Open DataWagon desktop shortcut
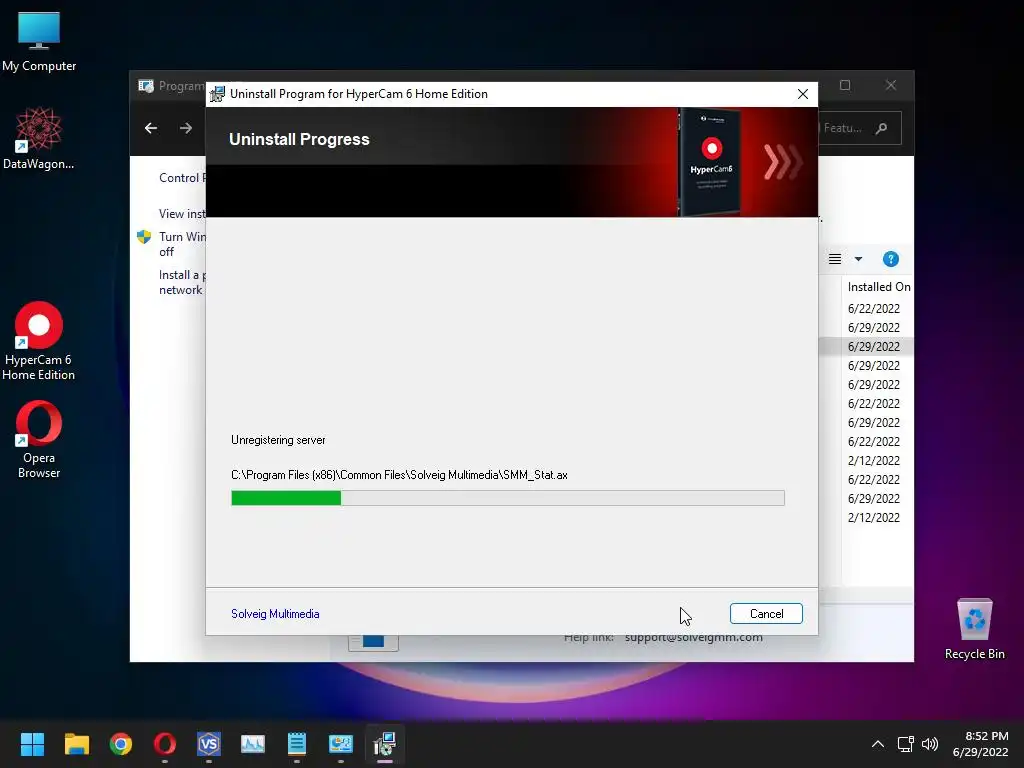 tap(39, 138)
